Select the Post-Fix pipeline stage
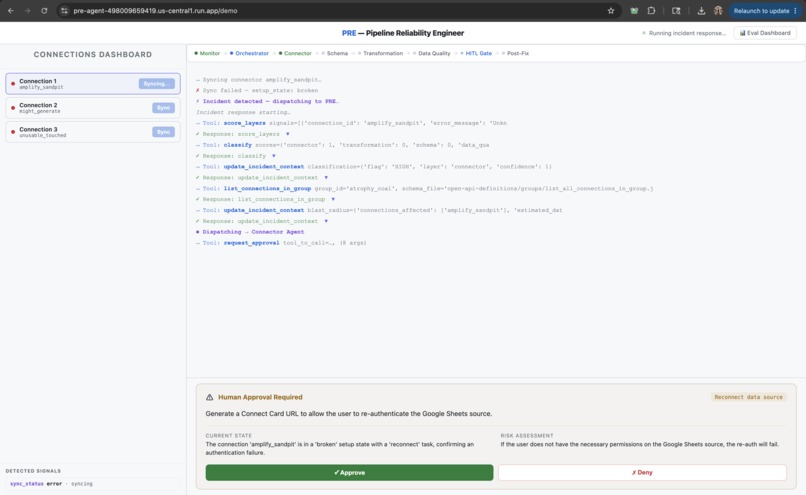 tap(515, 53)
